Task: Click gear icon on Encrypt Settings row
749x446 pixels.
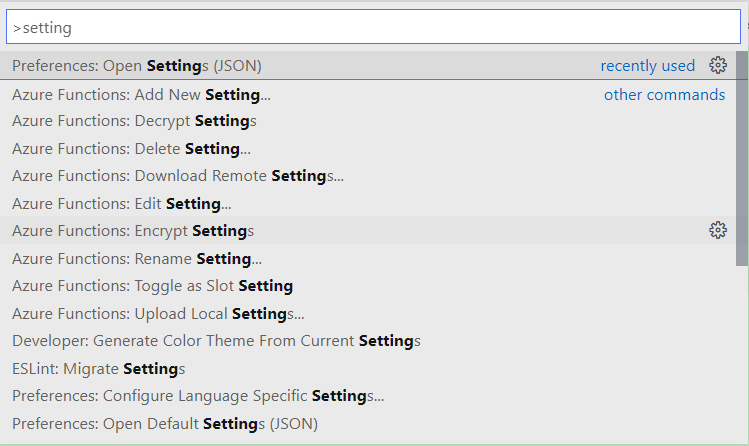Action: coord(717,230)
